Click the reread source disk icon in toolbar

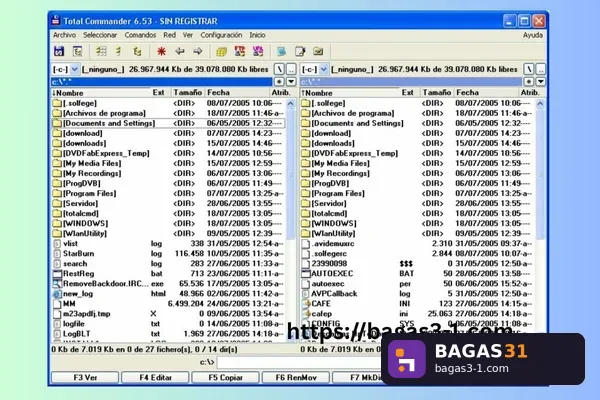click(x=59, y=51)
